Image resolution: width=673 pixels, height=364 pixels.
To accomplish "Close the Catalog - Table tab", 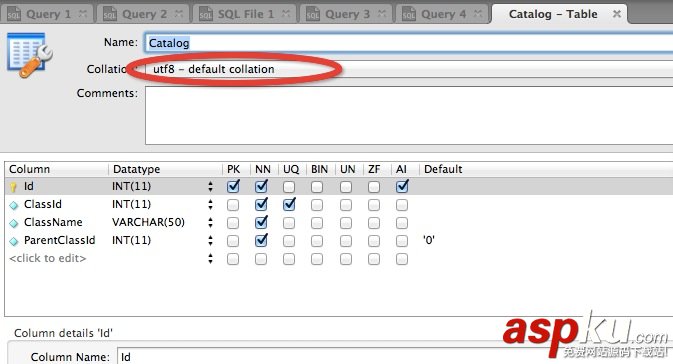I will (617, 14).
